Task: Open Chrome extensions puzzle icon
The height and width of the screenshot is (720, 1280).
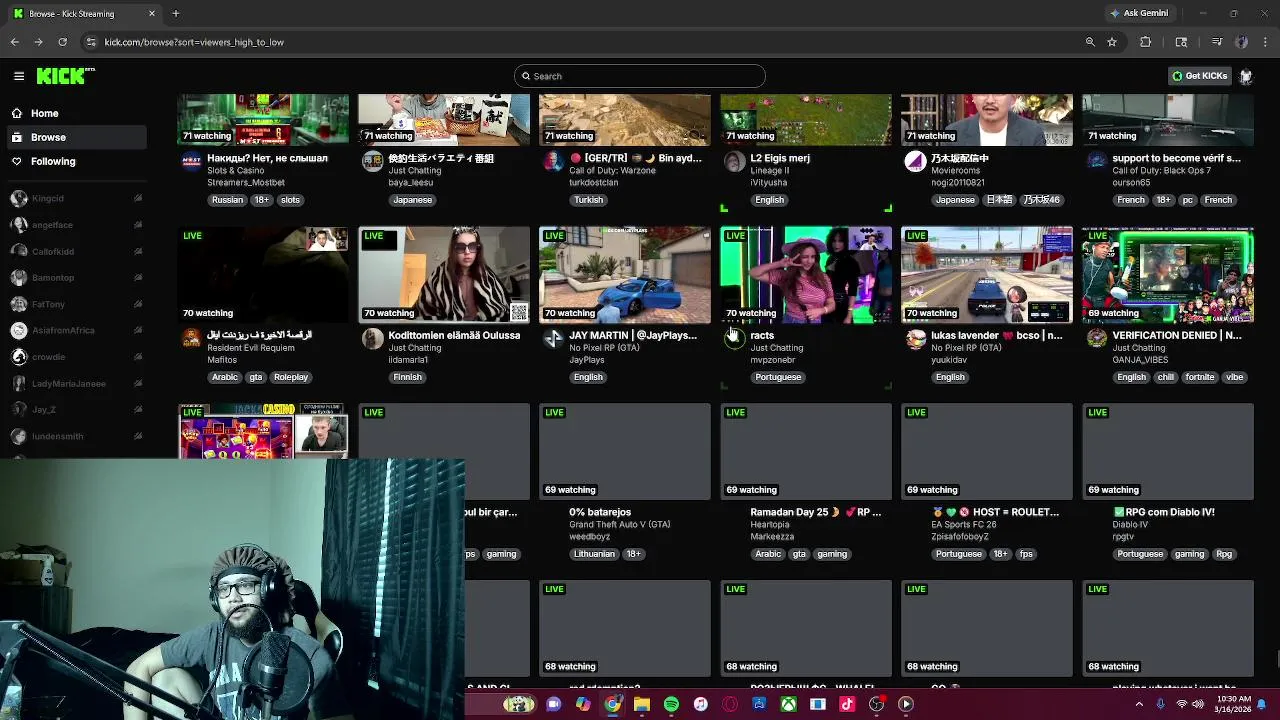Action: (1146, 42)
